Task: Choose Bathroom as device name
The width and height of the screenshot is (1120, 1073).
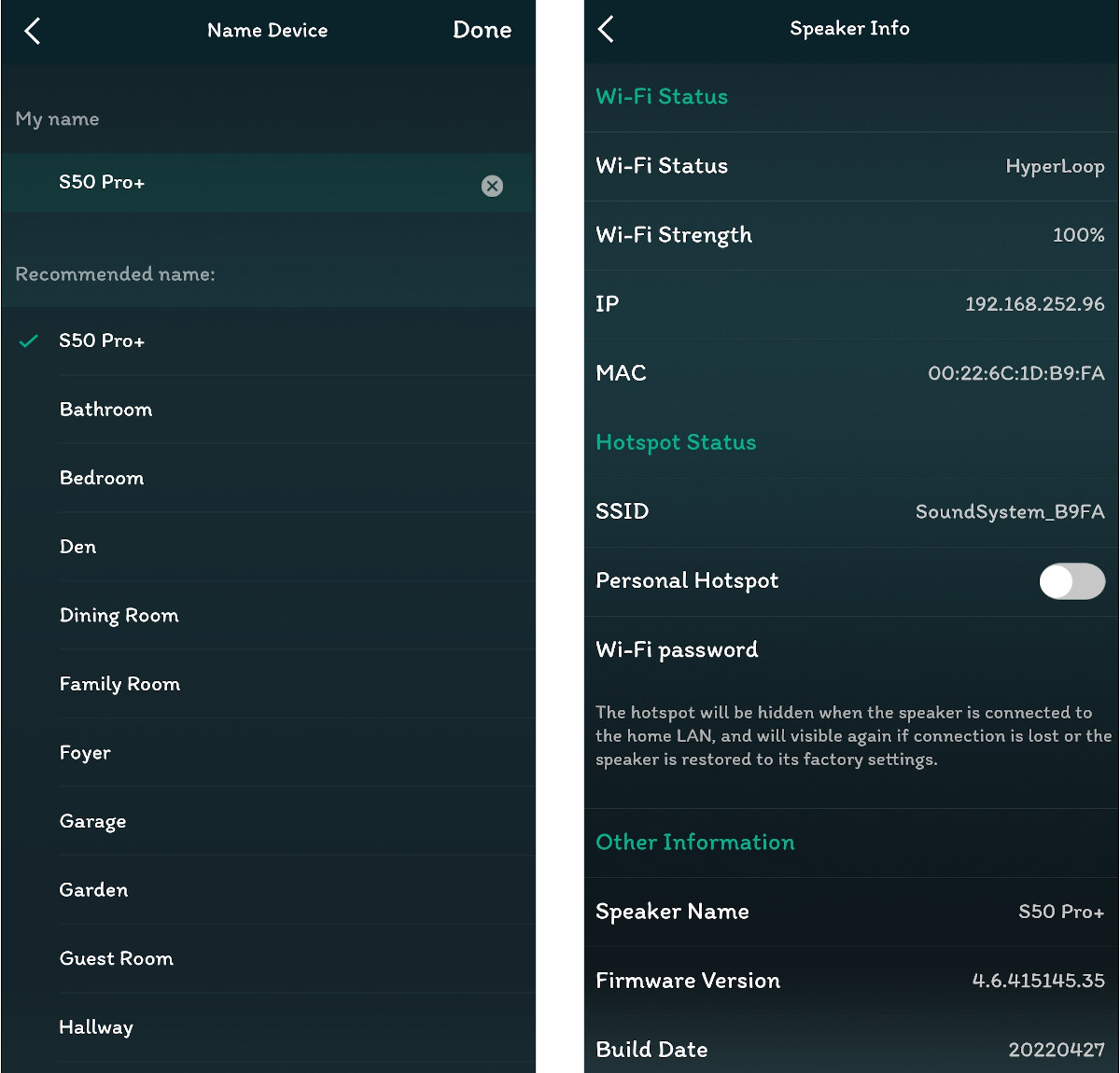Action: [268, 410]
